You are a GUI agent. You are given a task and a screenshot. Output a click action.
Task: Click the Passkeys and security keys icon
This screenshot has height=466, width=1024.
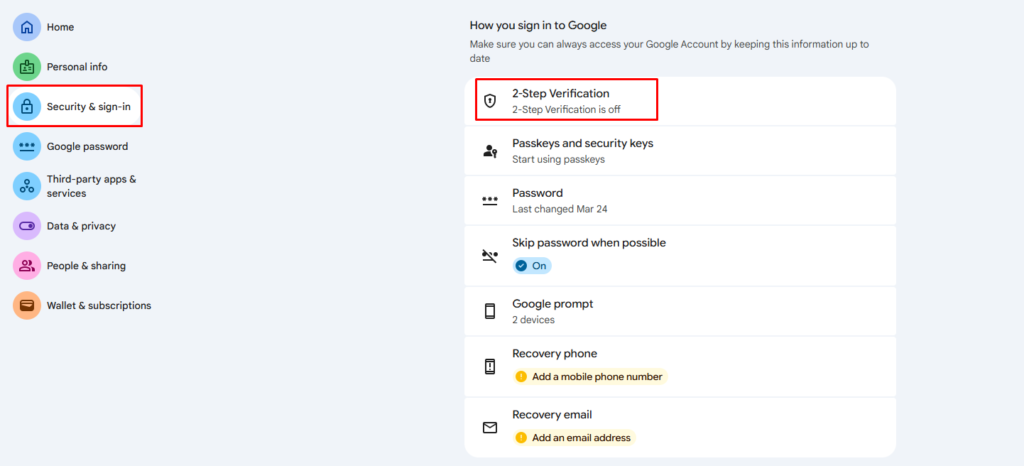(x=490, y=151)
